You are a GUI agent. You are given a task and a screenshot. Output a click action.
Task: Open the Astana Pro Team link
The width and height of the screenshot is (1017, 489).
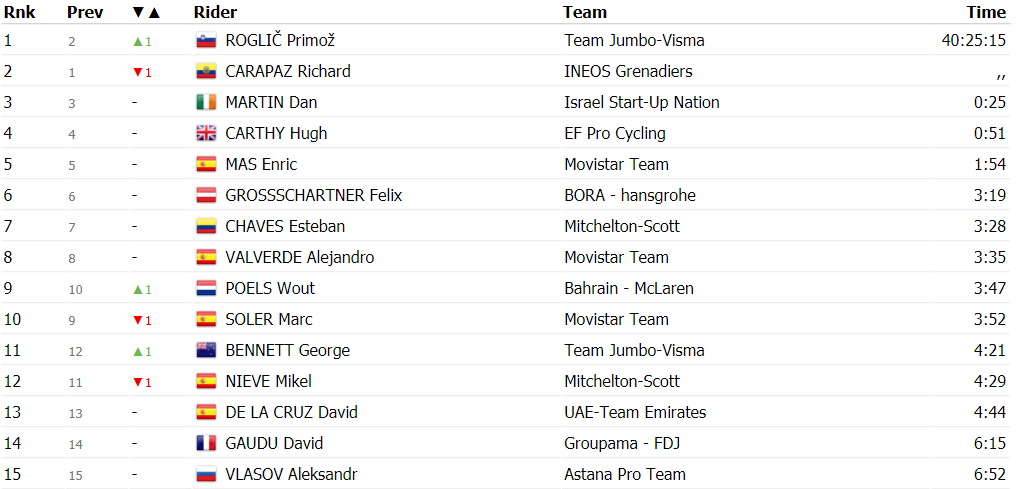point(625,475)
